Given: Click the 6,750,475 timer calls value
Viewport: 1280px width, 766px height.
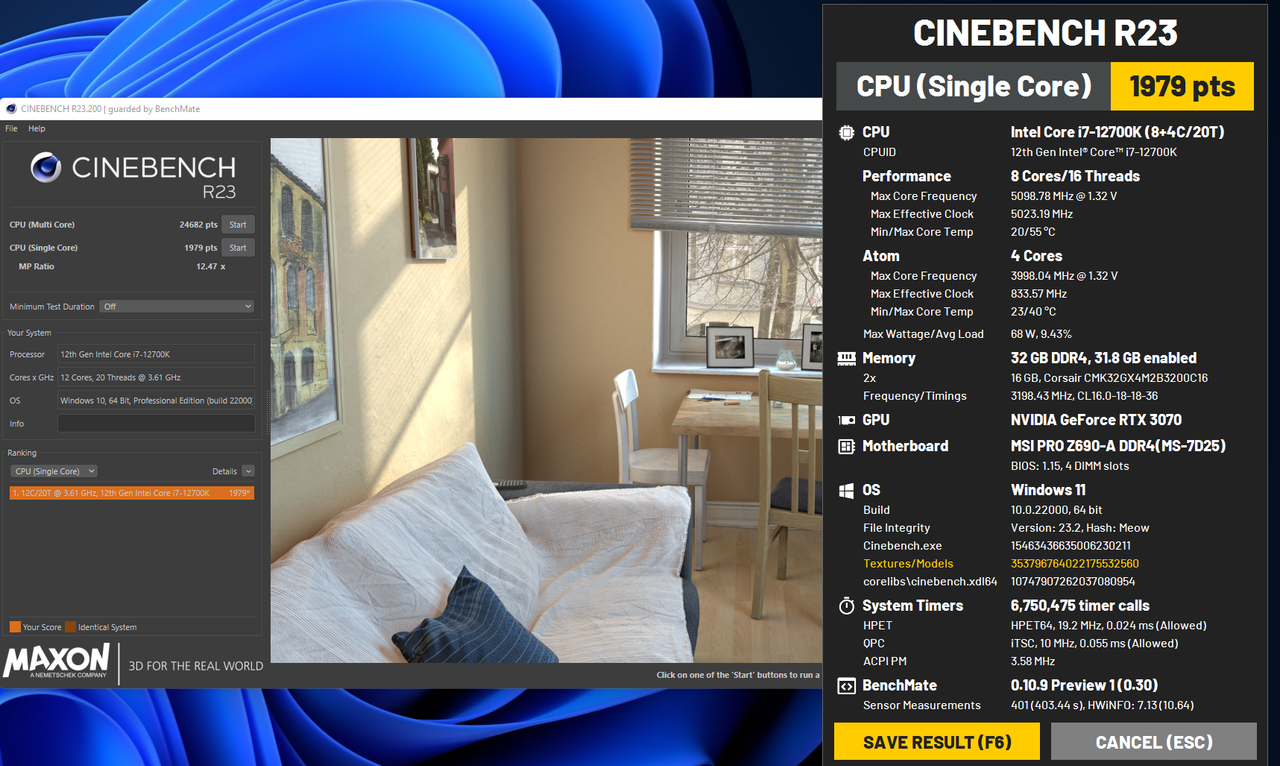Looking at the screenshot, I should coord(1080,605).
